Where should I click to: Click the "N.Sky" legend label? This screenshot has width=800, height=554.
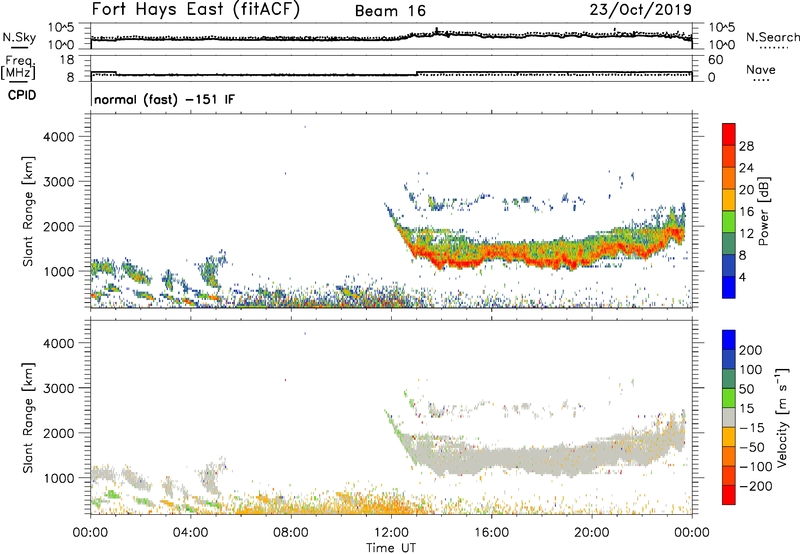pyautogui.click(x=19, y=37)
